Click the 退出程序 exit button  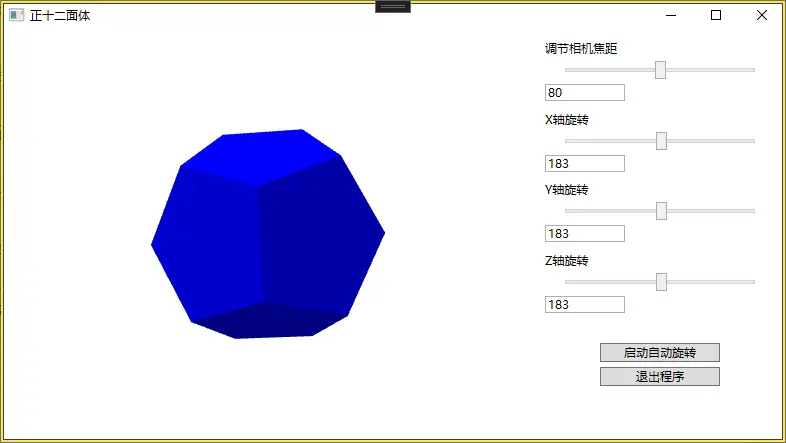point(660,376)
